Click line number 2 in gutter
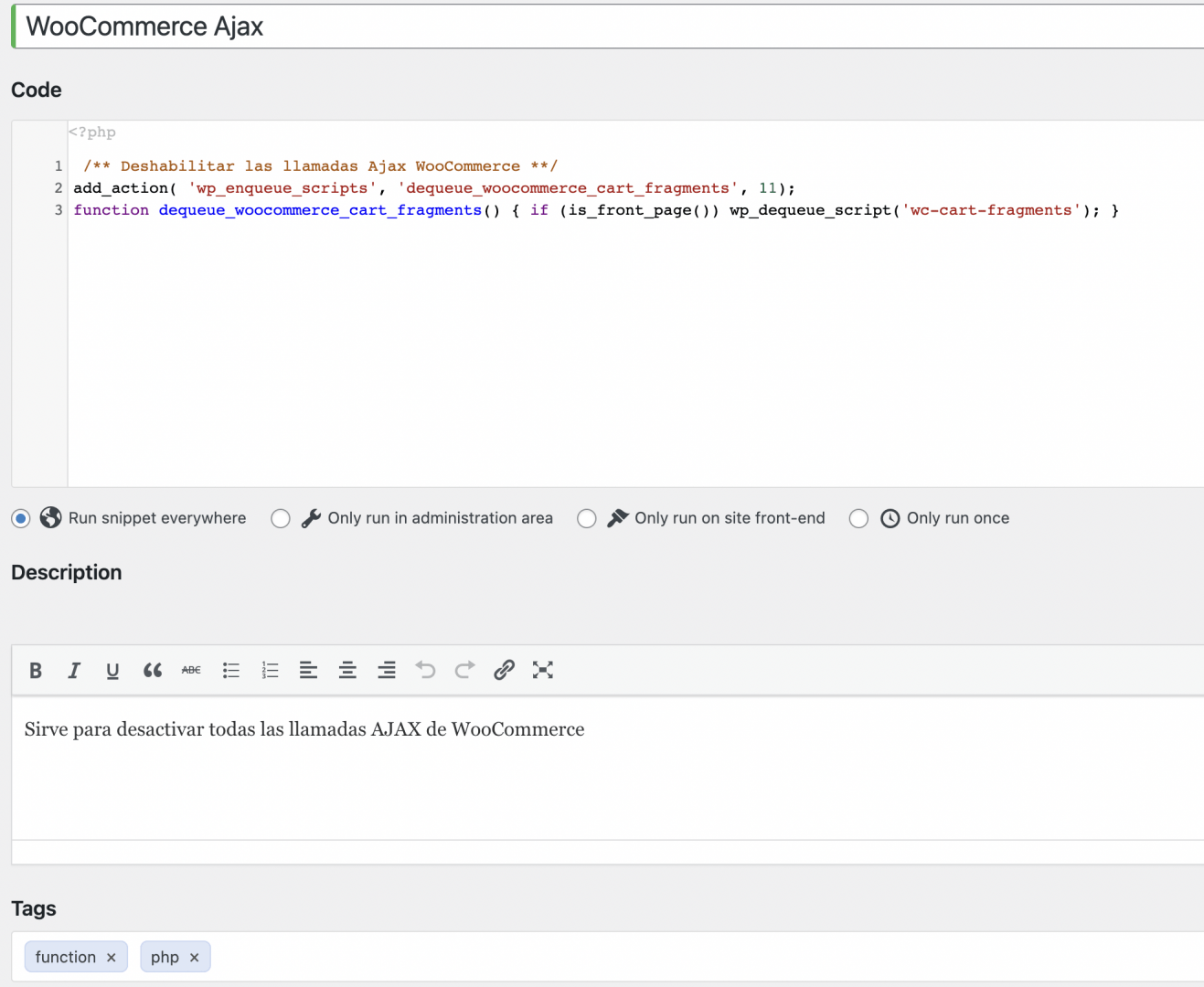The width and height of the screenshot is (1204, 987). coord(59,188)
